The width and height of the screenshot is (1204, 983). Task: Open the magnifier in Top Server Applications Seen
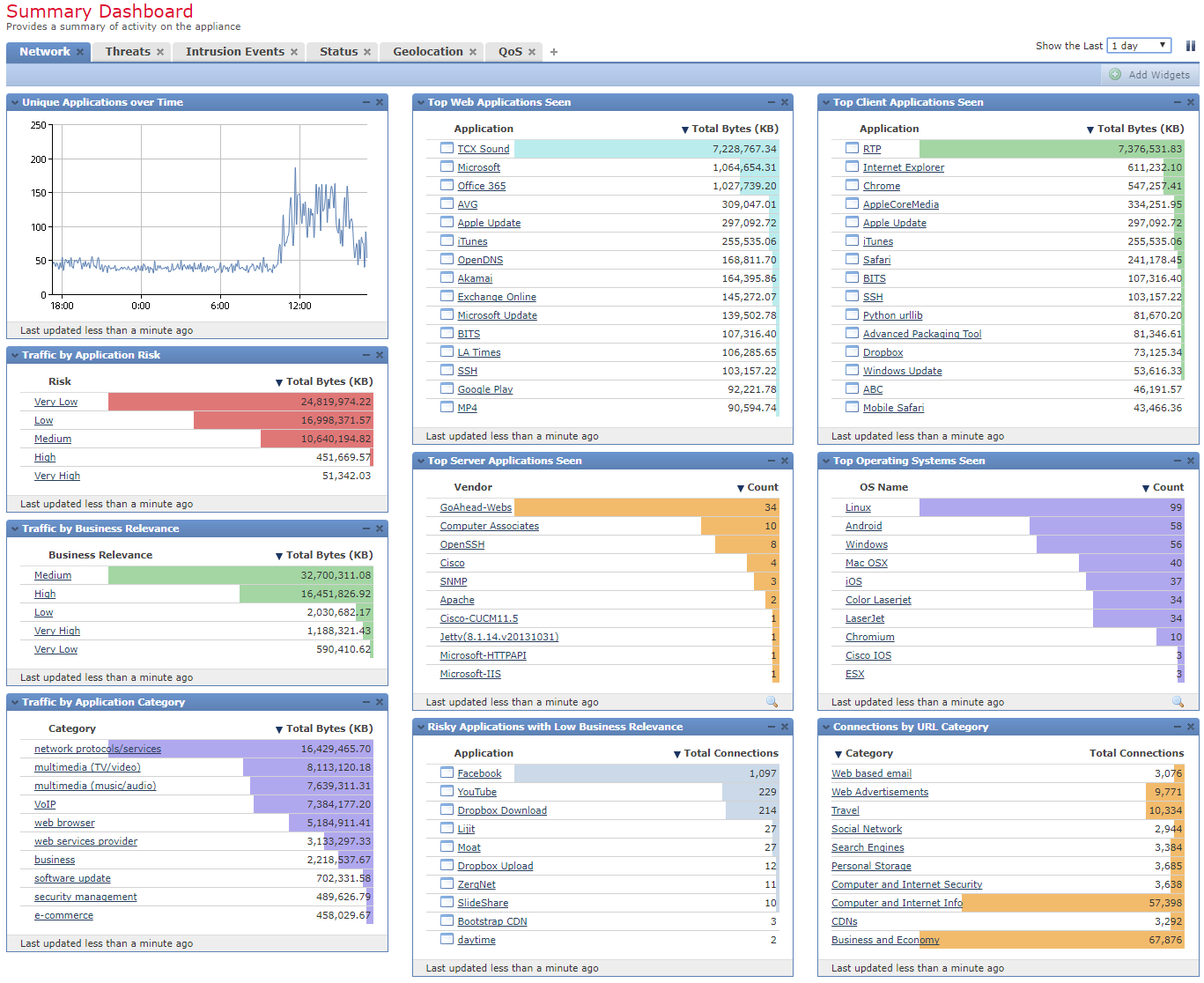(772, 702)
